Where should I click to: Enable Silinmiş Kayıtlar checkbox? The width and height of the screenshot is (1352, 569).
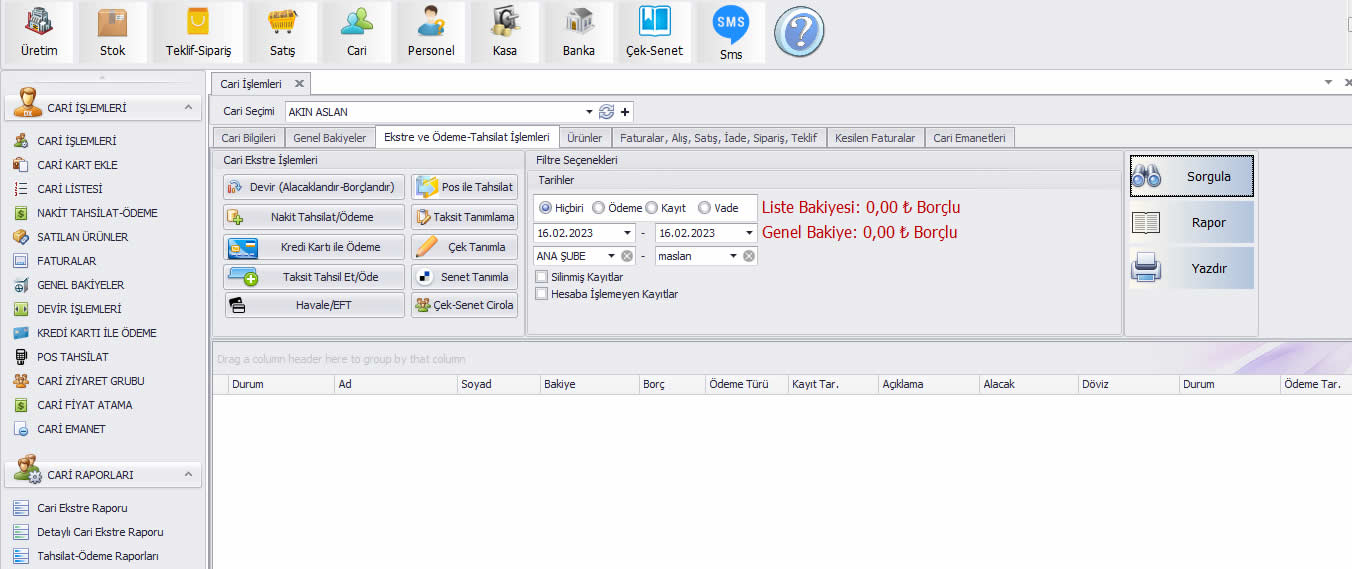tap(542, 277)
